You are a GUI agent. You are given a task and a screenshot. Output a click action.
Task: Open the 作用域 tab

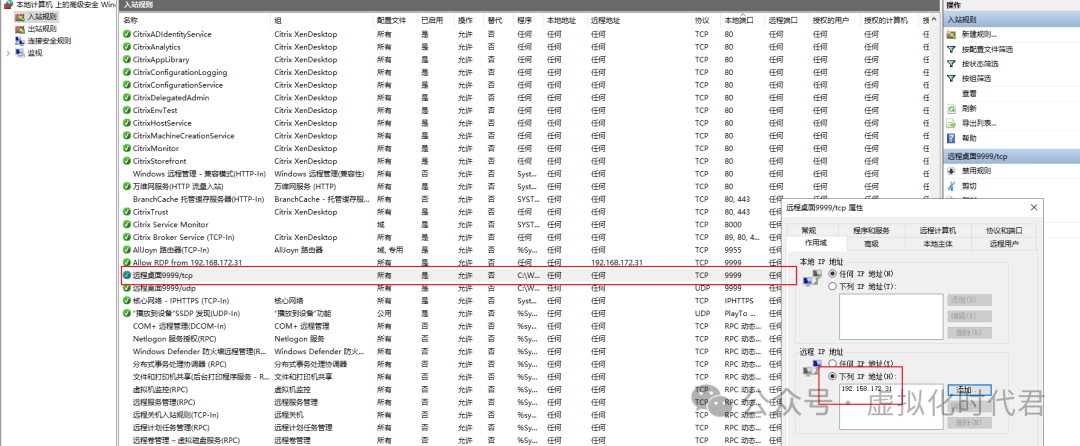click(x=816, y=244)
